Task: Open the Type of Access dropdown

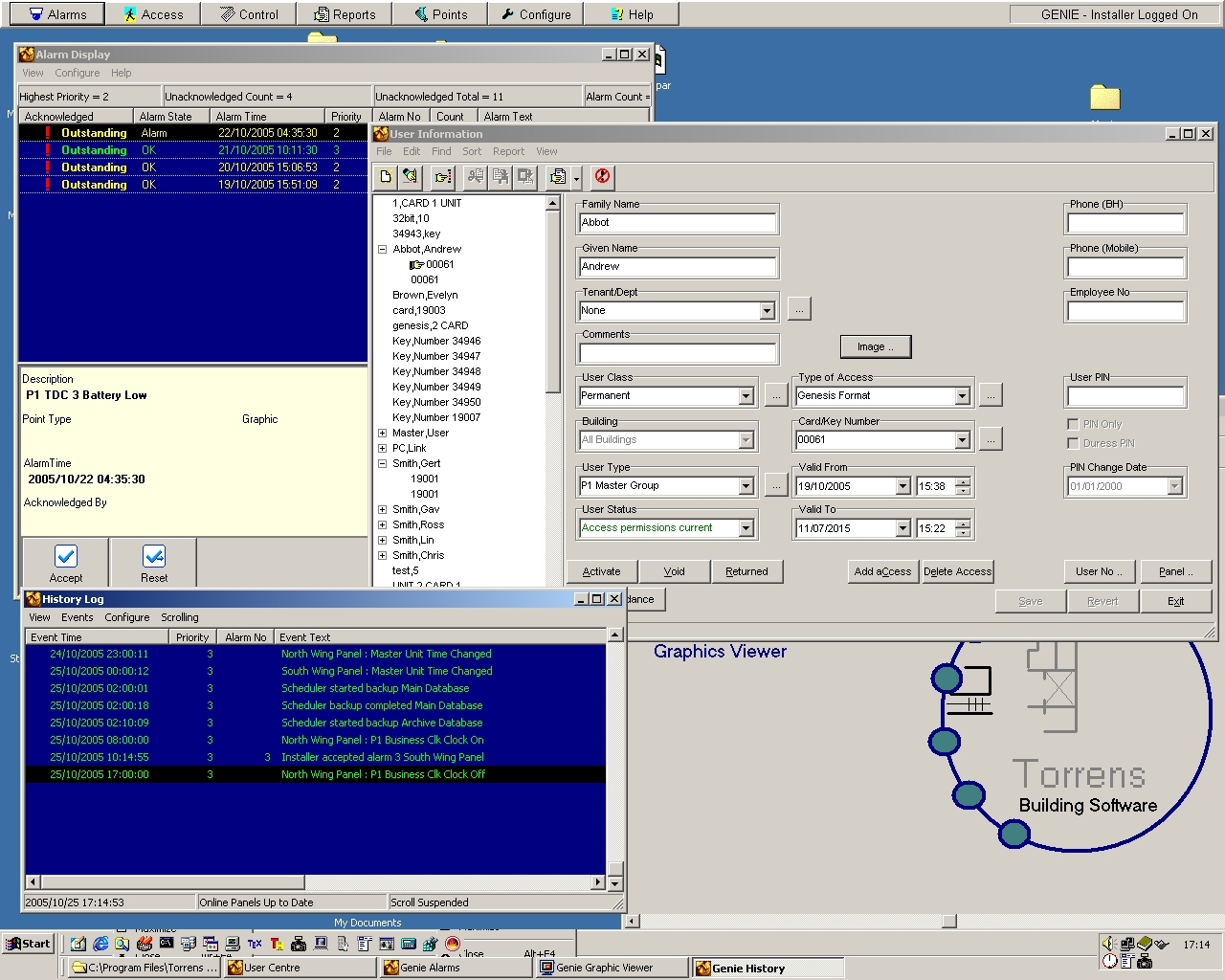Action: coord(962,396)
